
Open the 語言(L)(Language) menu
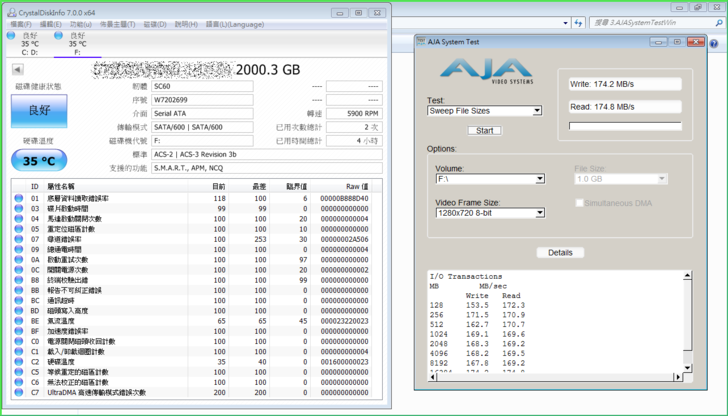[x=234, y=24]
